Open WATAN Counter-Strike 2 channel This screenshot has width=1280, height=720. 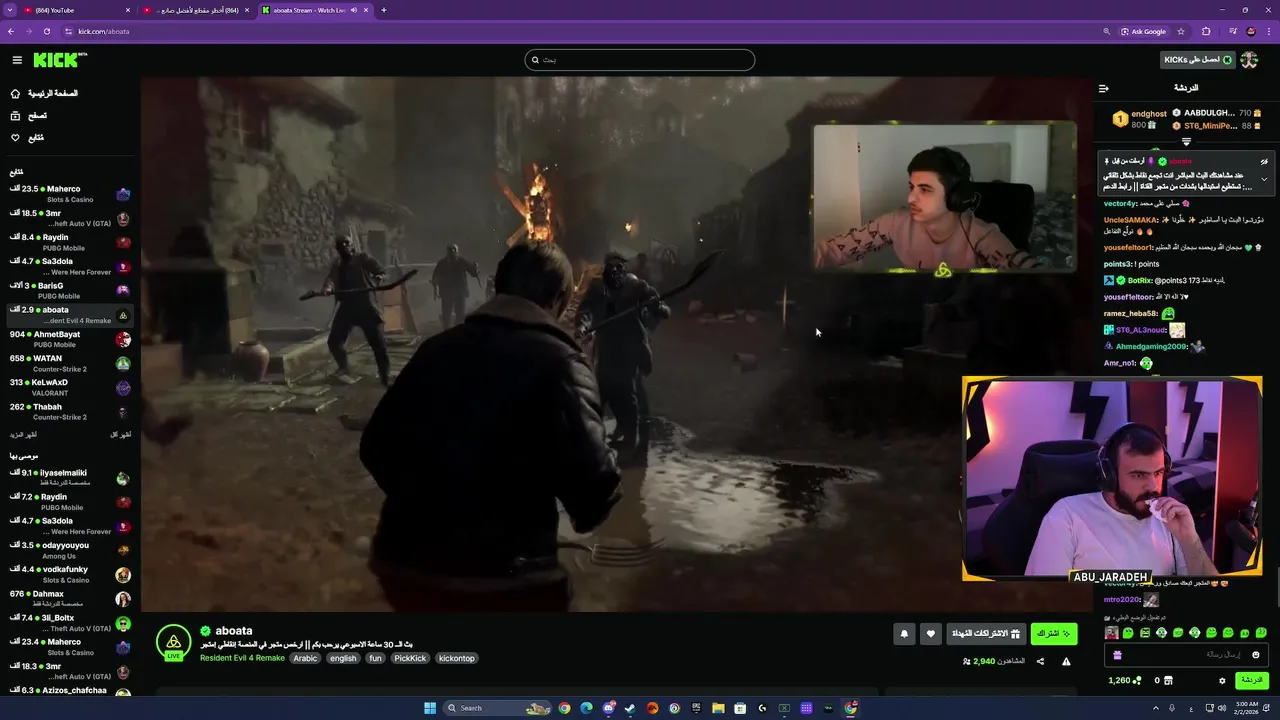coord(70,363)
